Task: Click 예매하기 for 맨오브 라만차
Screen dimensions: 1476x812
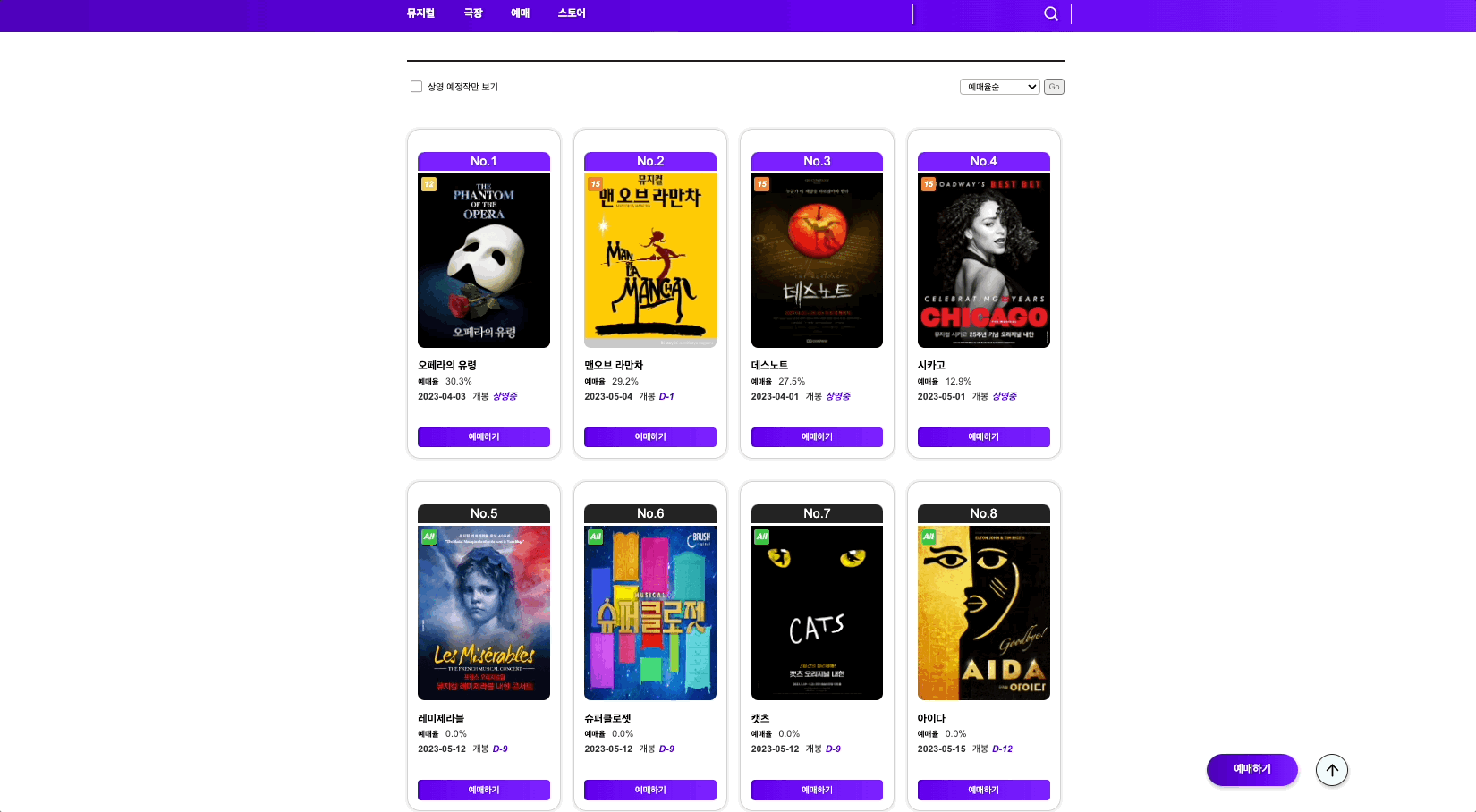Action: click(x=649, y=437)
